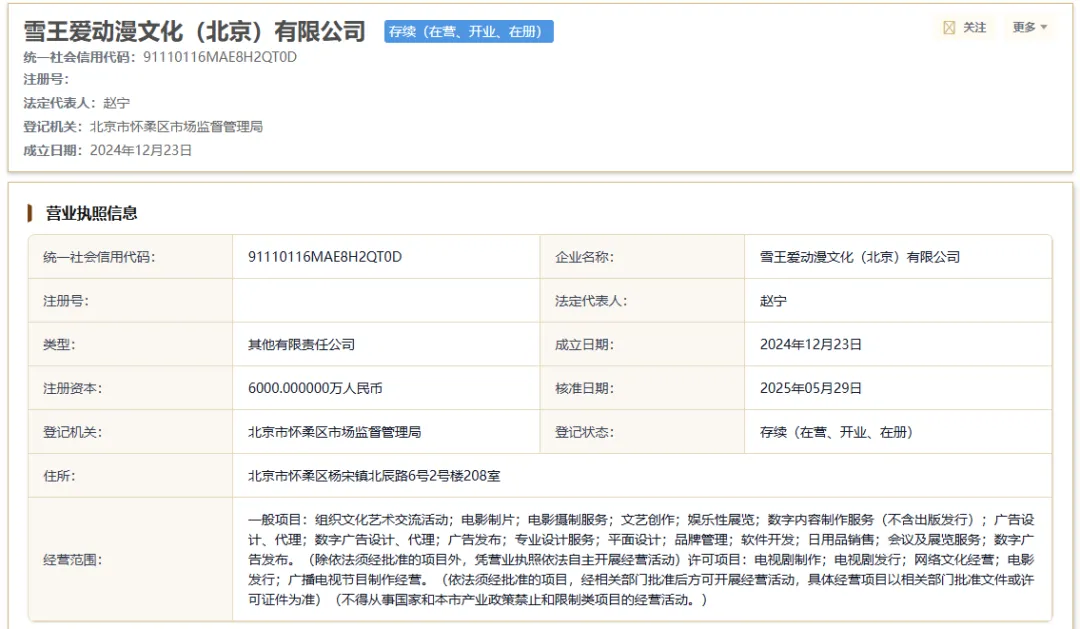Click the 存续（在营、开业、在册）status badge
1080x629 pixels.
pyautogui.click(x=468, y=32)
